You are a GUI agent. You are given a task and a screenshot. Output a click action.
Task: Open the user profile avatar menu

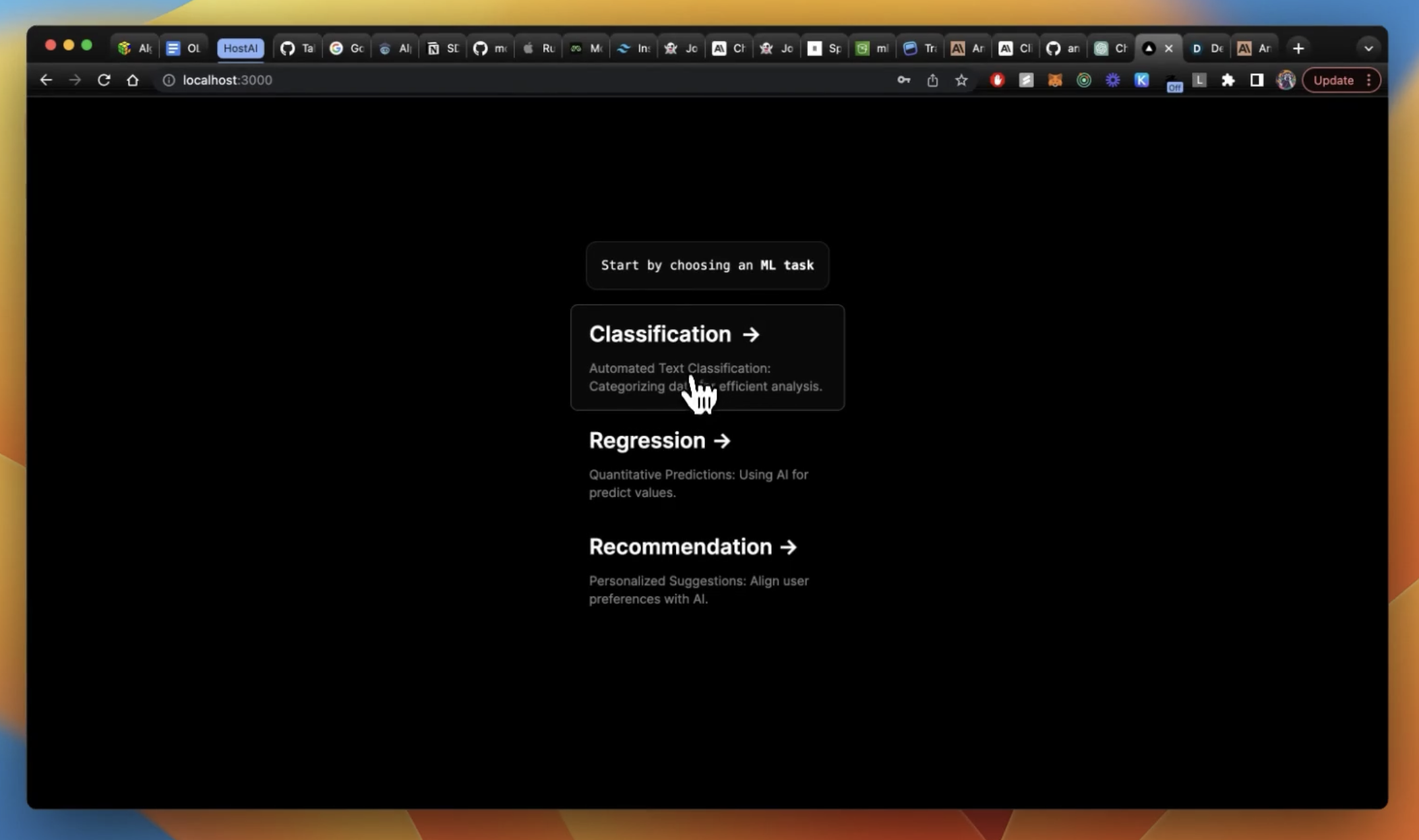point(1286,80)
